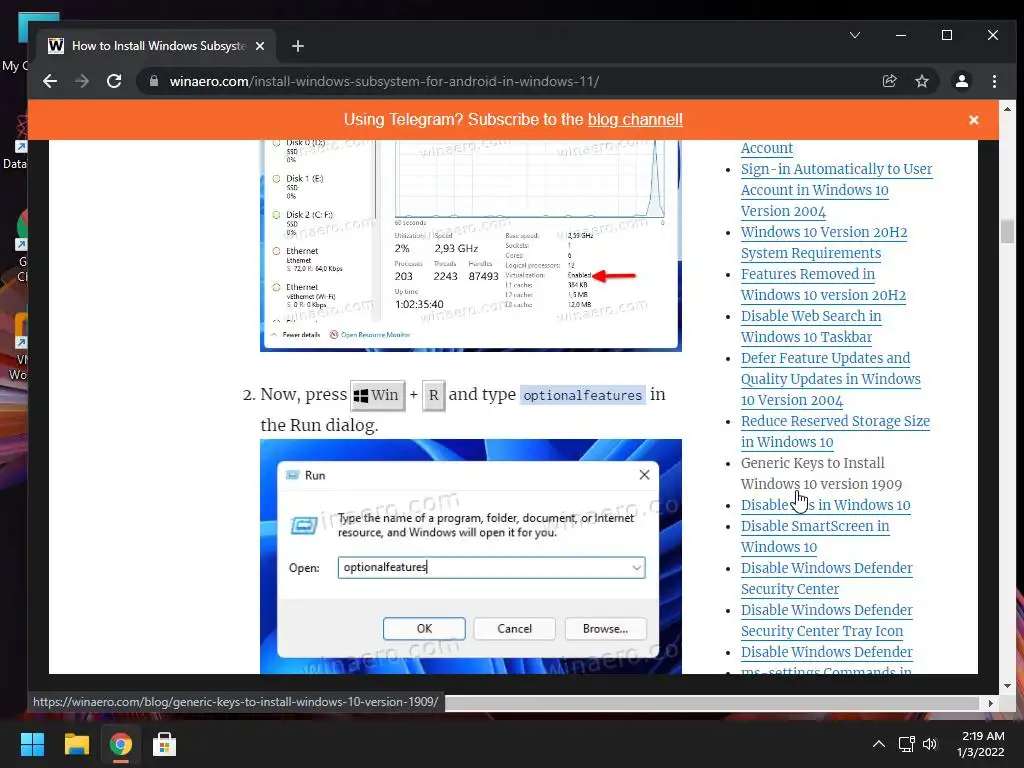Click the padlock site info icon

[x=154, y=81]
